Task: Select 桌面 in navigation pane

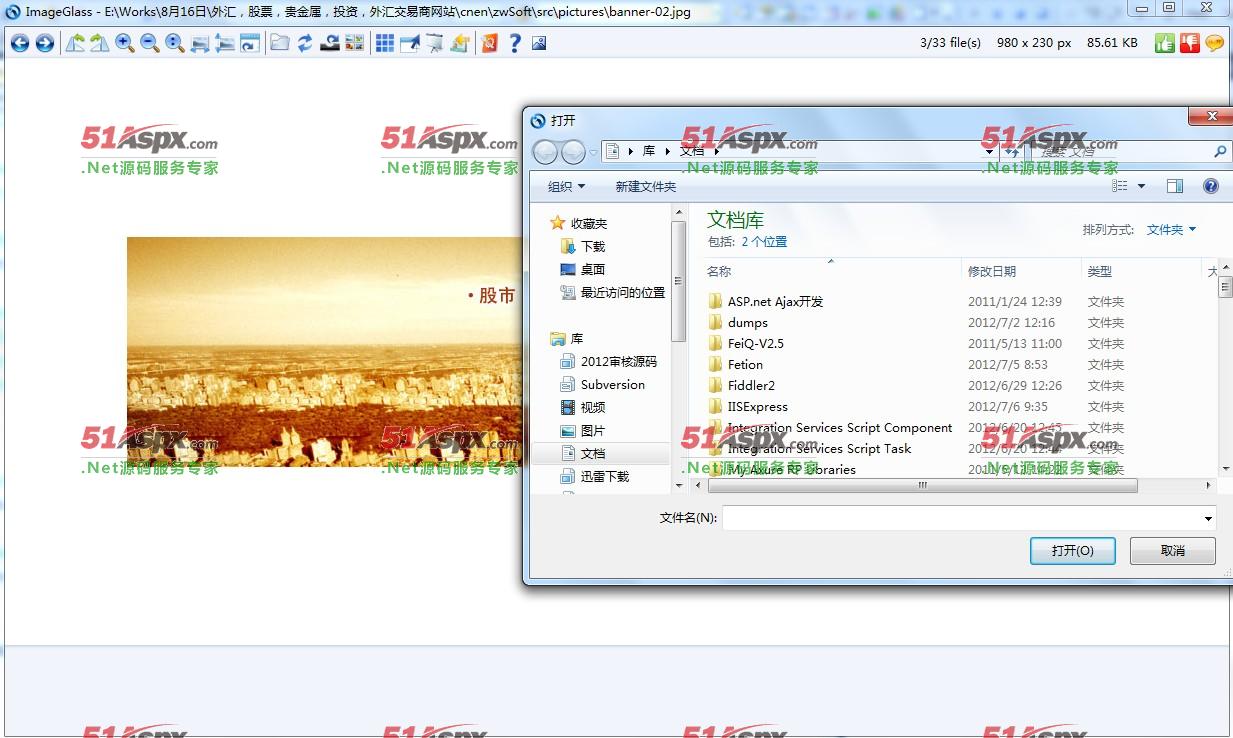Action: pos(593,269)
